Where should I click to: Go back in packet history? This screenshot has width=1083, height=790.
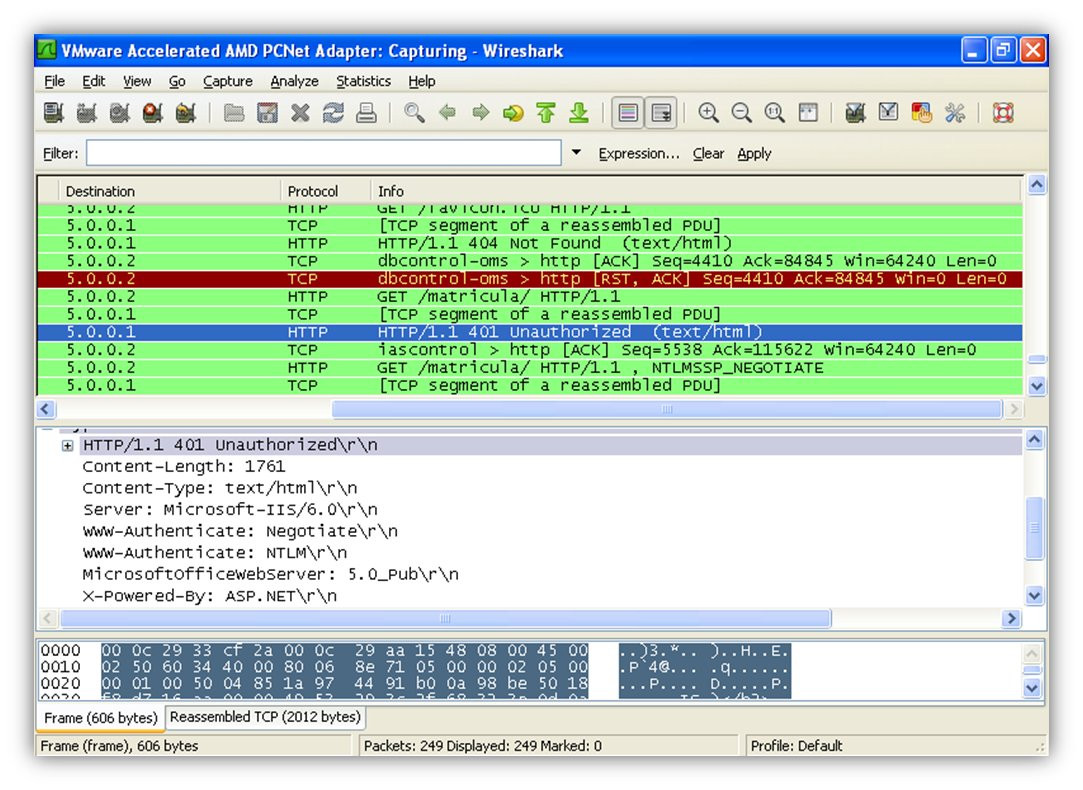coord(448,113)
